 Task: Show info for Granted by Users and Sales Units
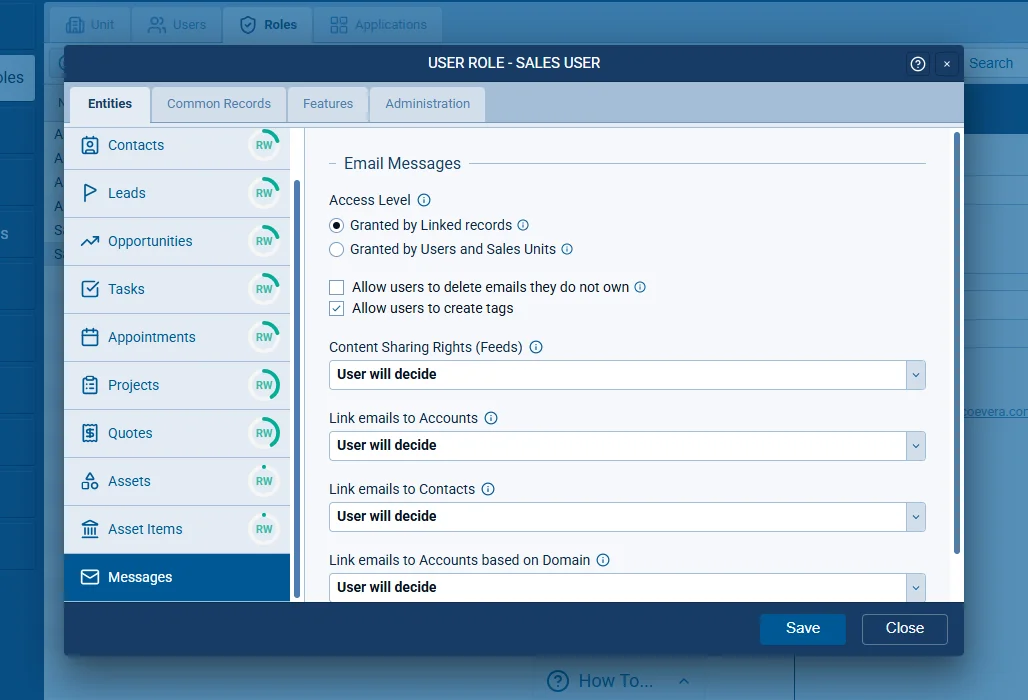(567, 249)
